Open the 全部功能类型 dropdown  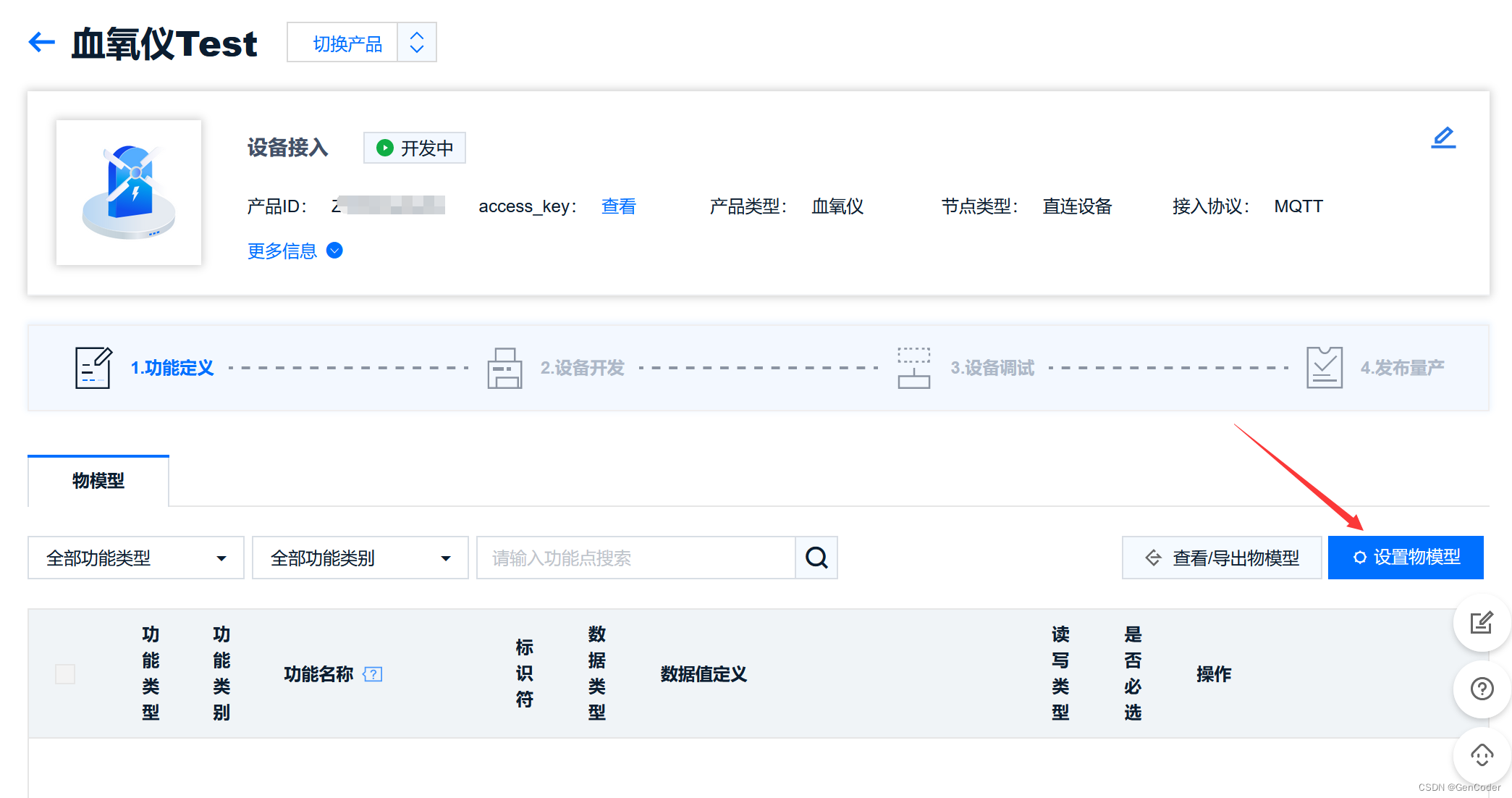(x=136, y=558)
